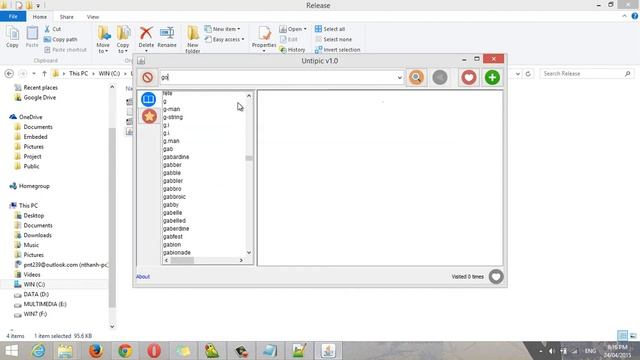Open the File menu tab
The height and width of the screenshot is (360, 640).
click(13, 16)
